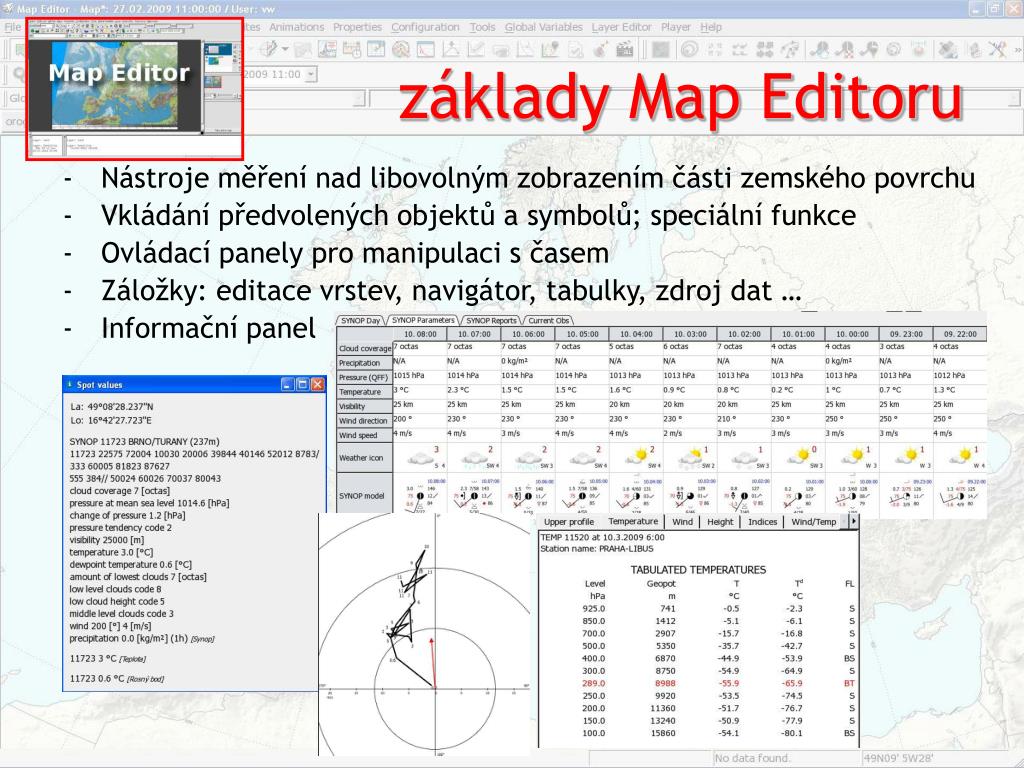The height and width of the screenshot is (768, 1024).
Task: Close the Spot values window
Action: tap(317, 385)
